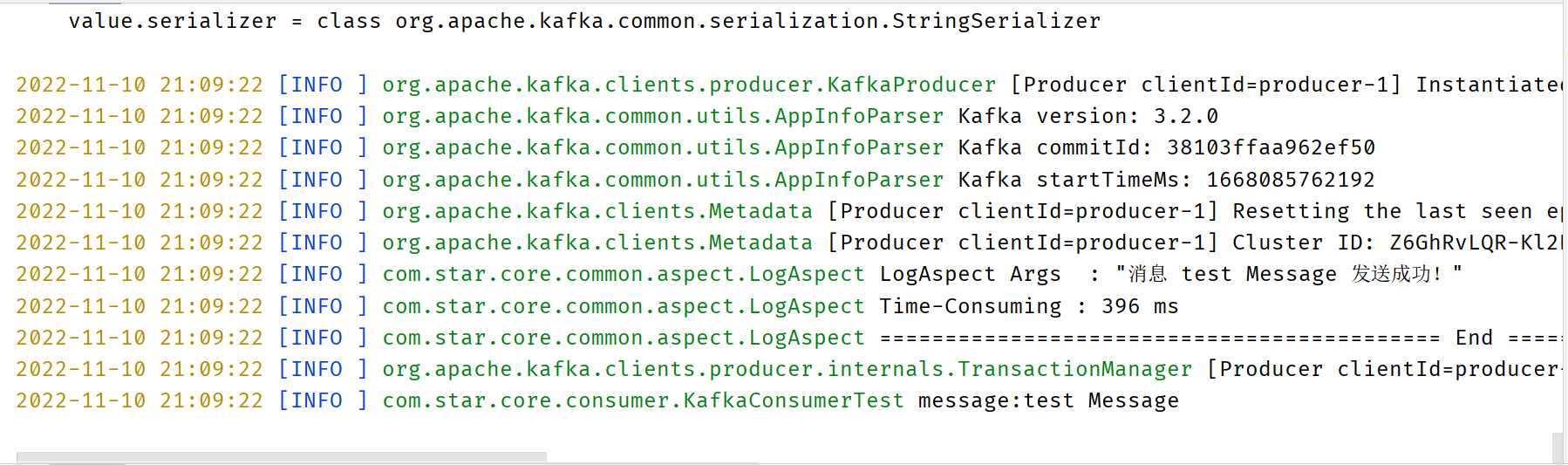
Task: Click 'value.serializer' property name at top
Action: click(x=172, y=21)
